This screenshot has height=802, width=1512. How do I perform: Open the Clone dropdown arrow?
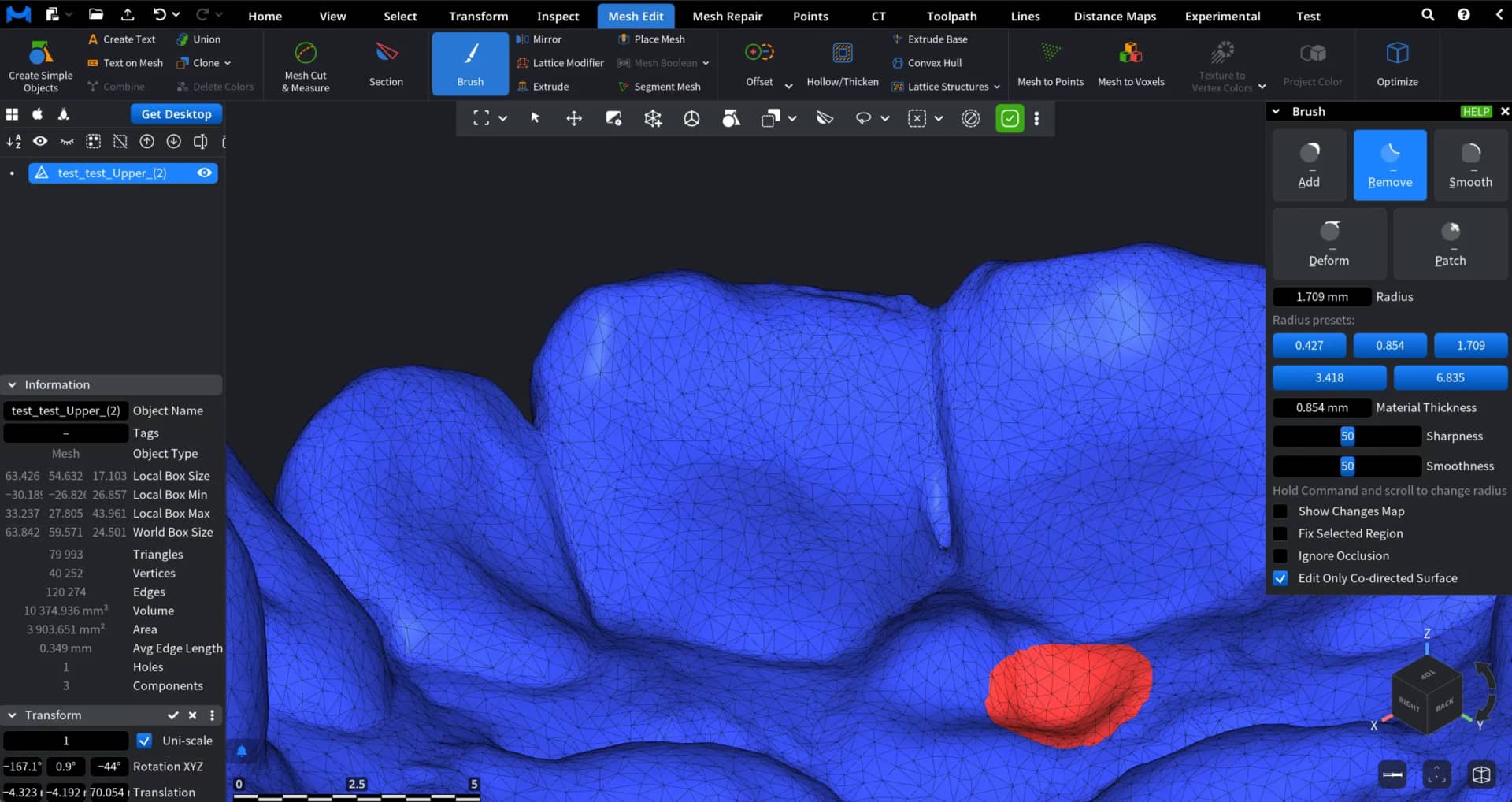(x=228, y=63)
